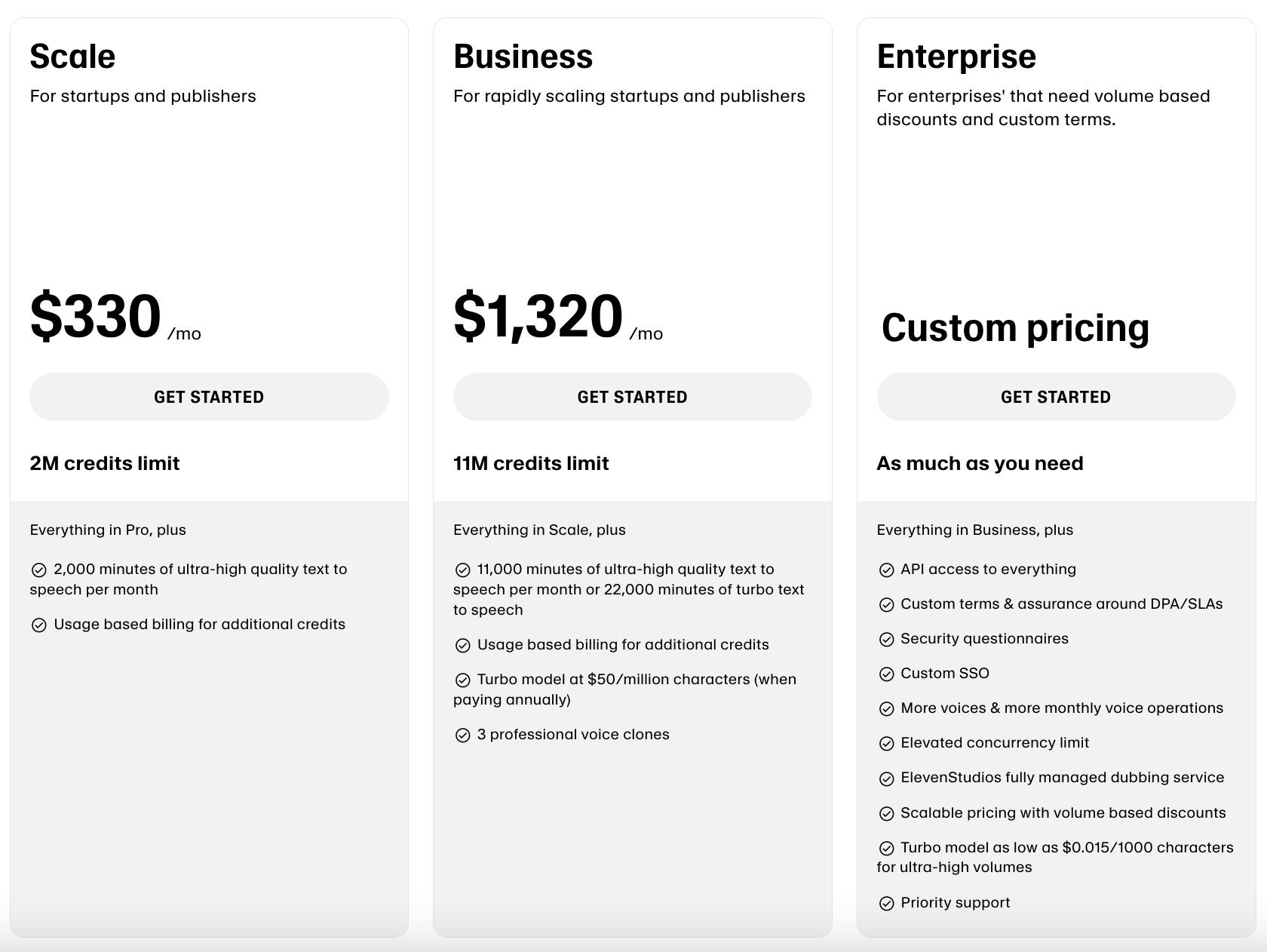Viewport: 1267px width, 952px height.
Task: Click checkmark icon next to 11,000 minutes feature
Action: (463, 570)
